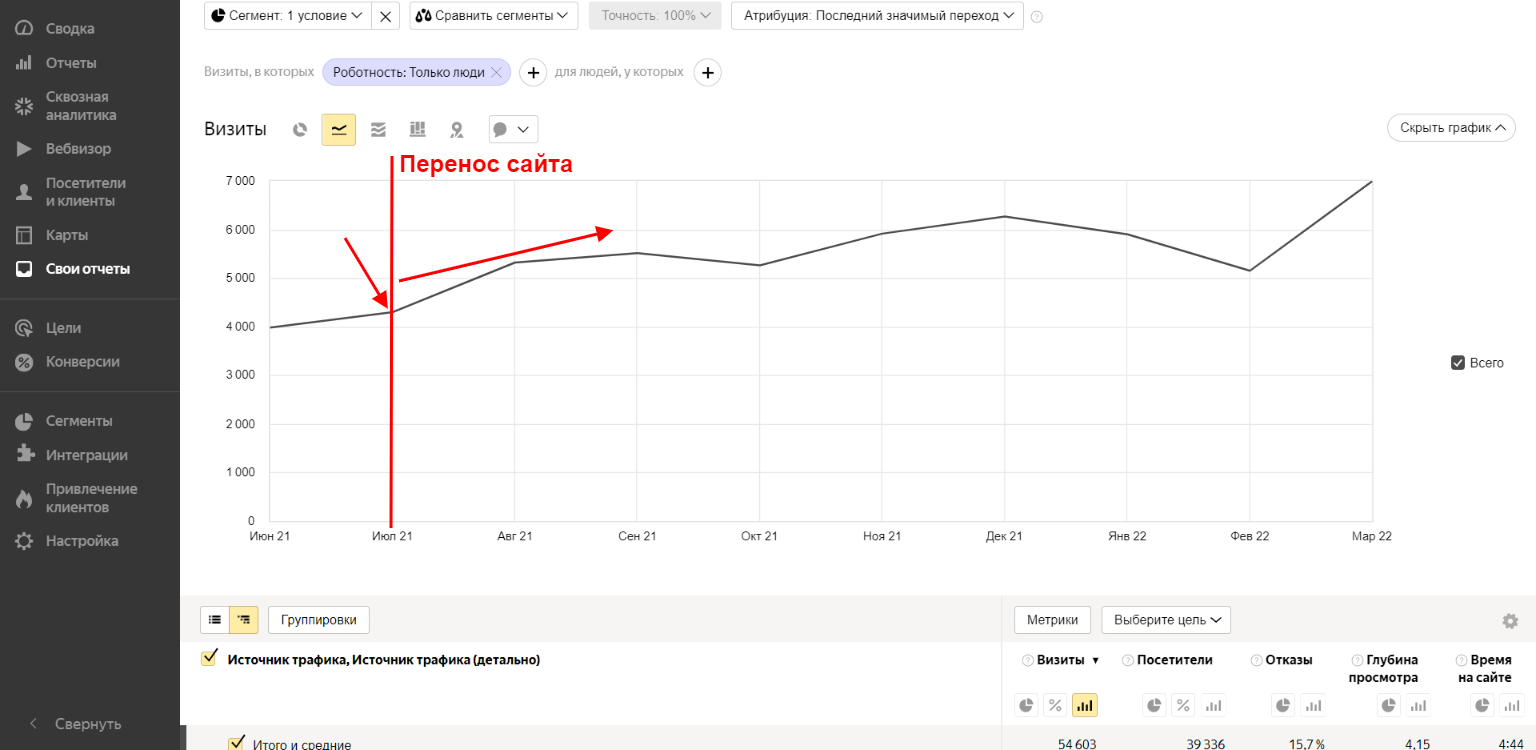Open Настройка settings page

click(x=82, y=541)
